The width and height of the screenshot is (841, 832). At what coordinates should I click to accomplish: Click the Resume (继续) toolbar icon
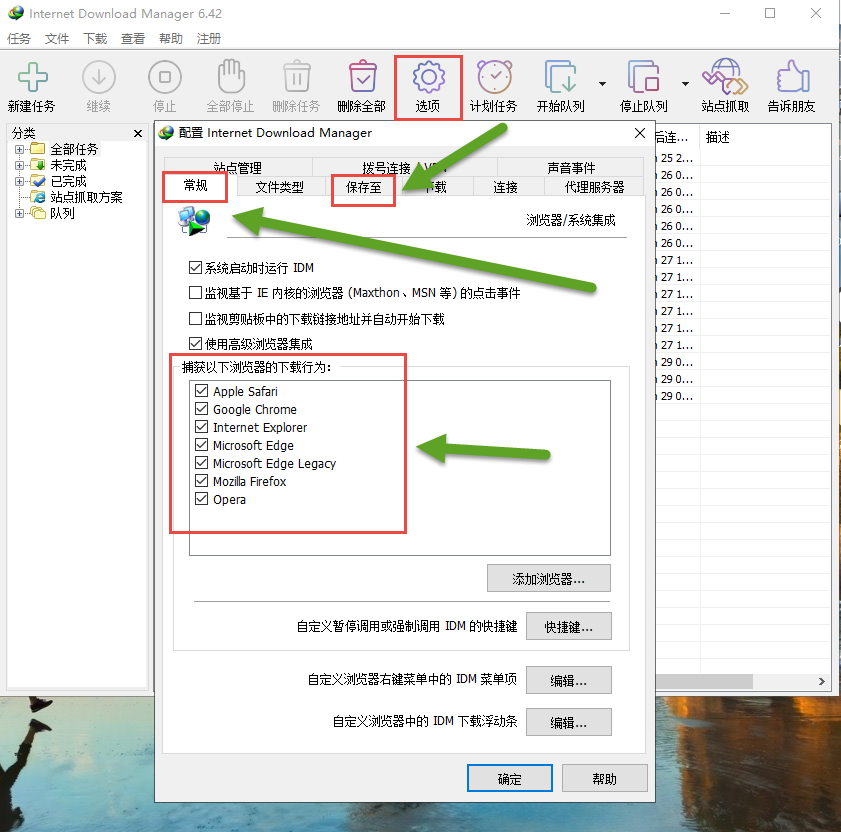[99, 78]
